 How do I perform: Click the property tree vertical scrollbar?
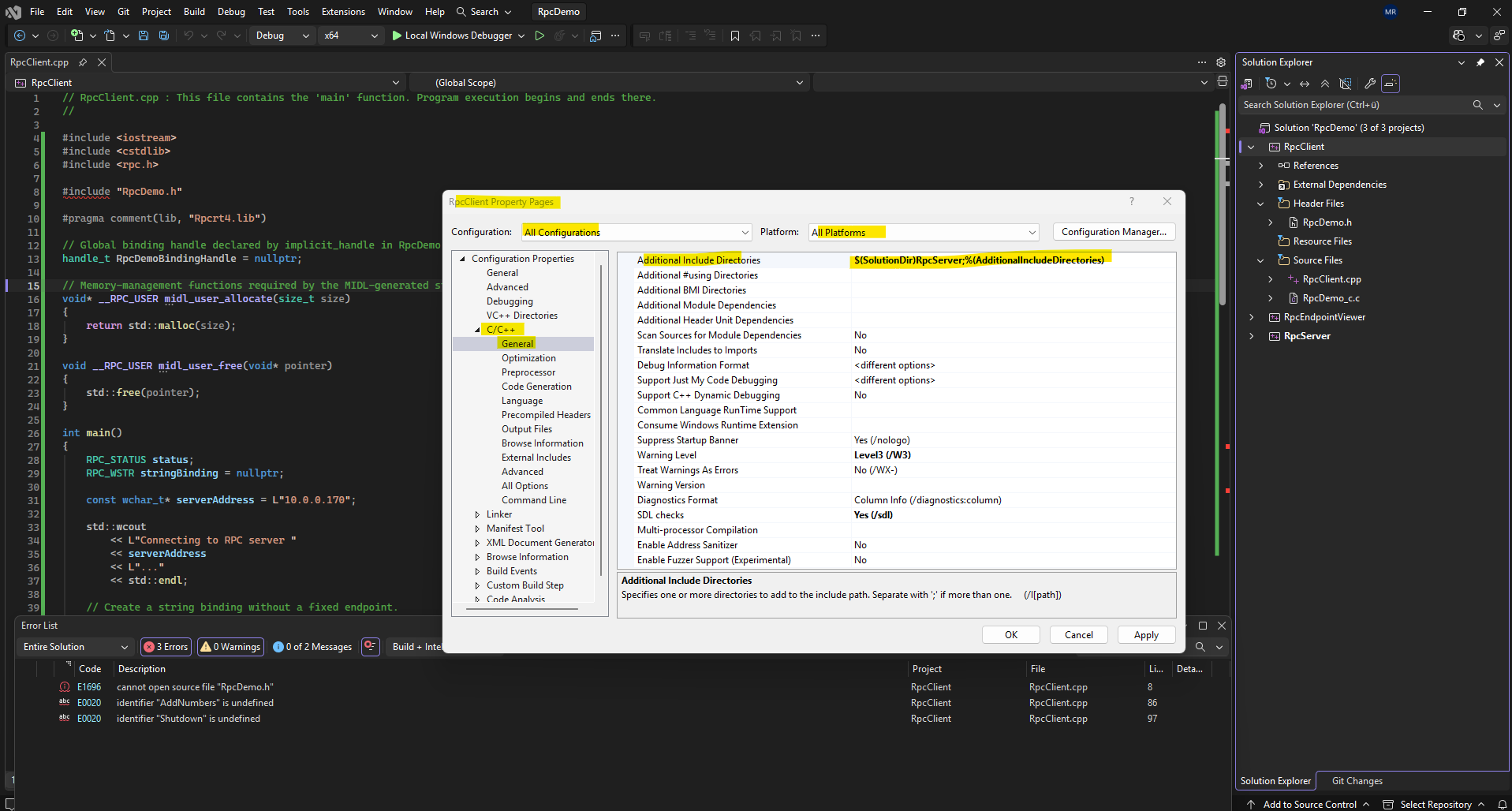coord(601,420)
